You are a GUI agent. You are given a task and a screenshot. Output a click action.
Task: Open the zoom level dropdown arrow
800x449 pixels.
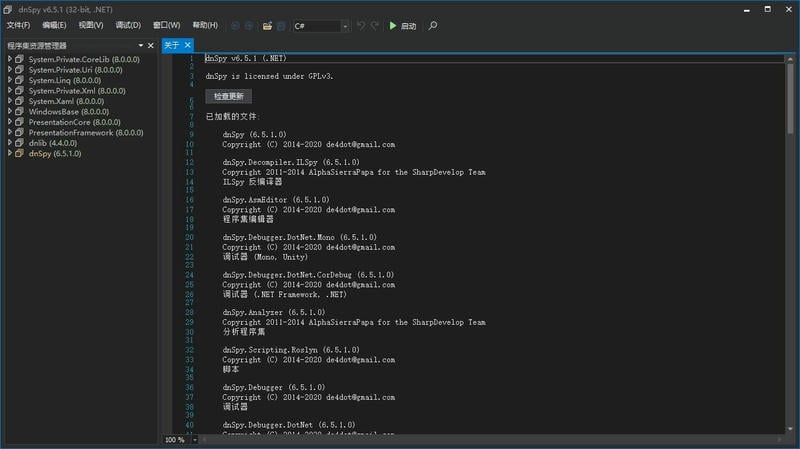pos(194,440)
